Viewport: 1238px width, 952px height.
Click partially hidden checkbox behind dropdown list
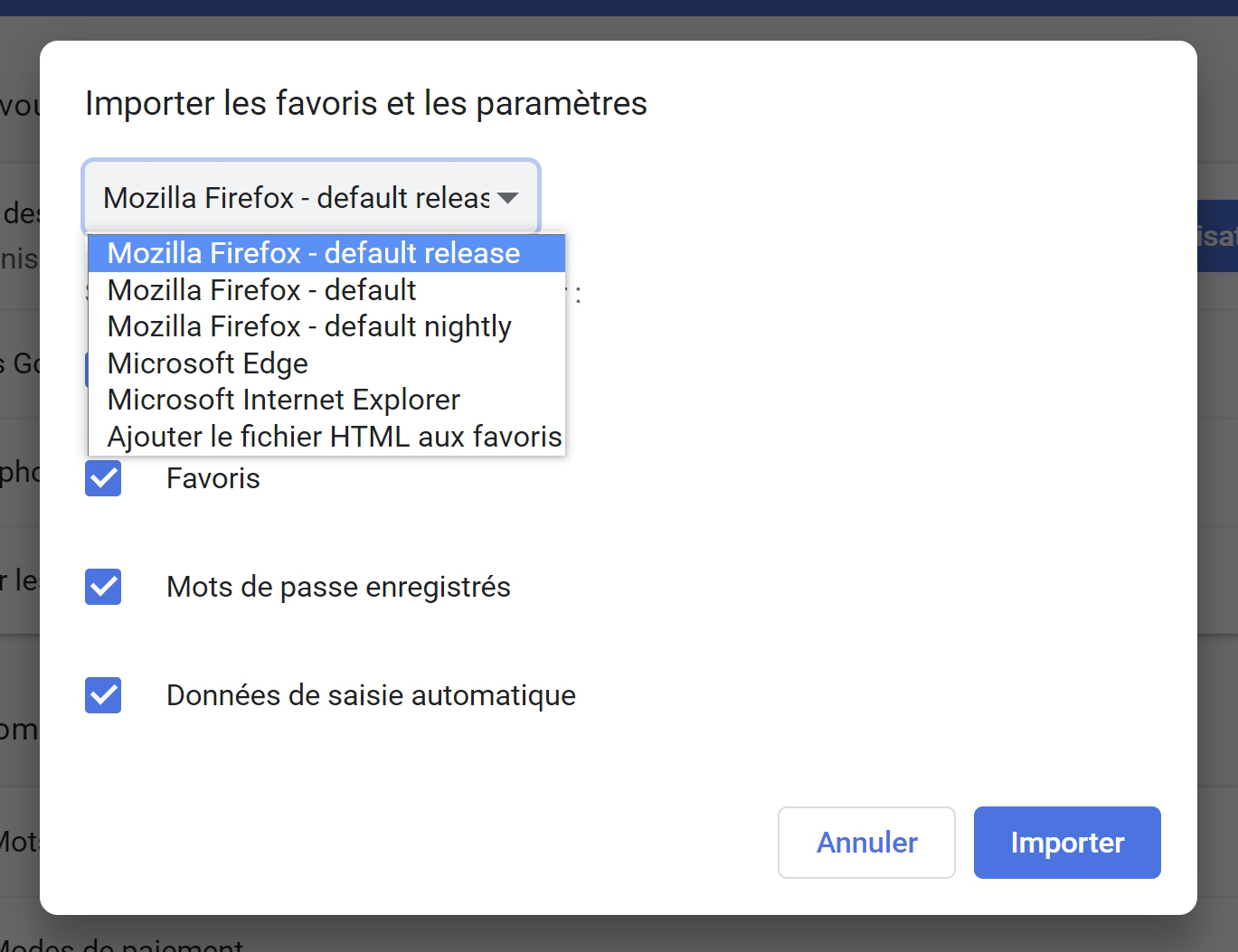pyautogui.click(x=87, y=369)
